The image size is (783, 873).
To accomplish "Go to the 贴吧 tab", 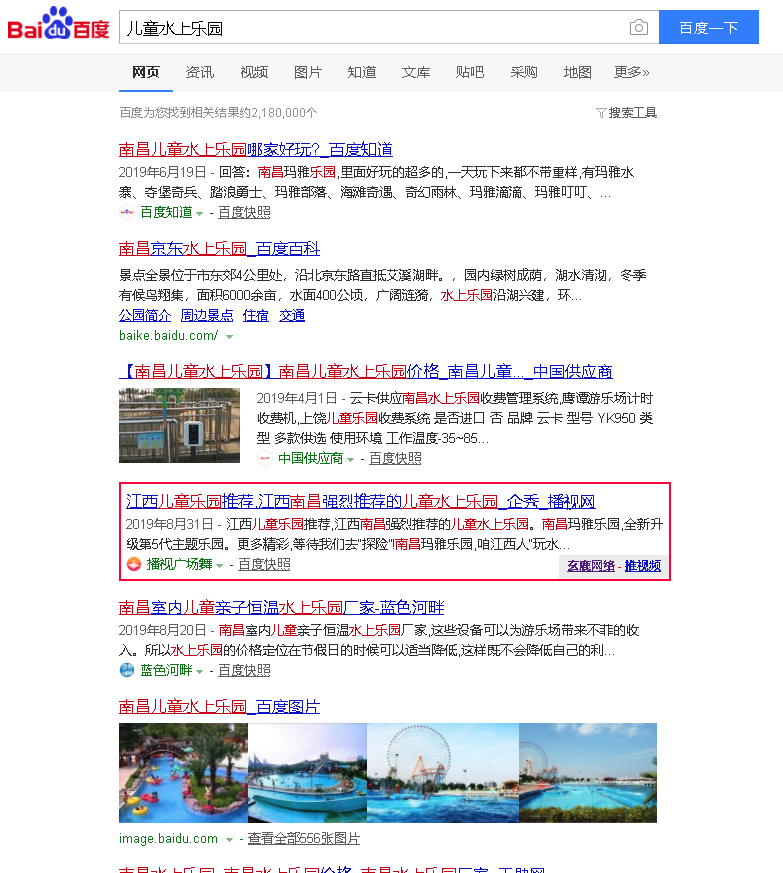I will click(x=469, y=72).
